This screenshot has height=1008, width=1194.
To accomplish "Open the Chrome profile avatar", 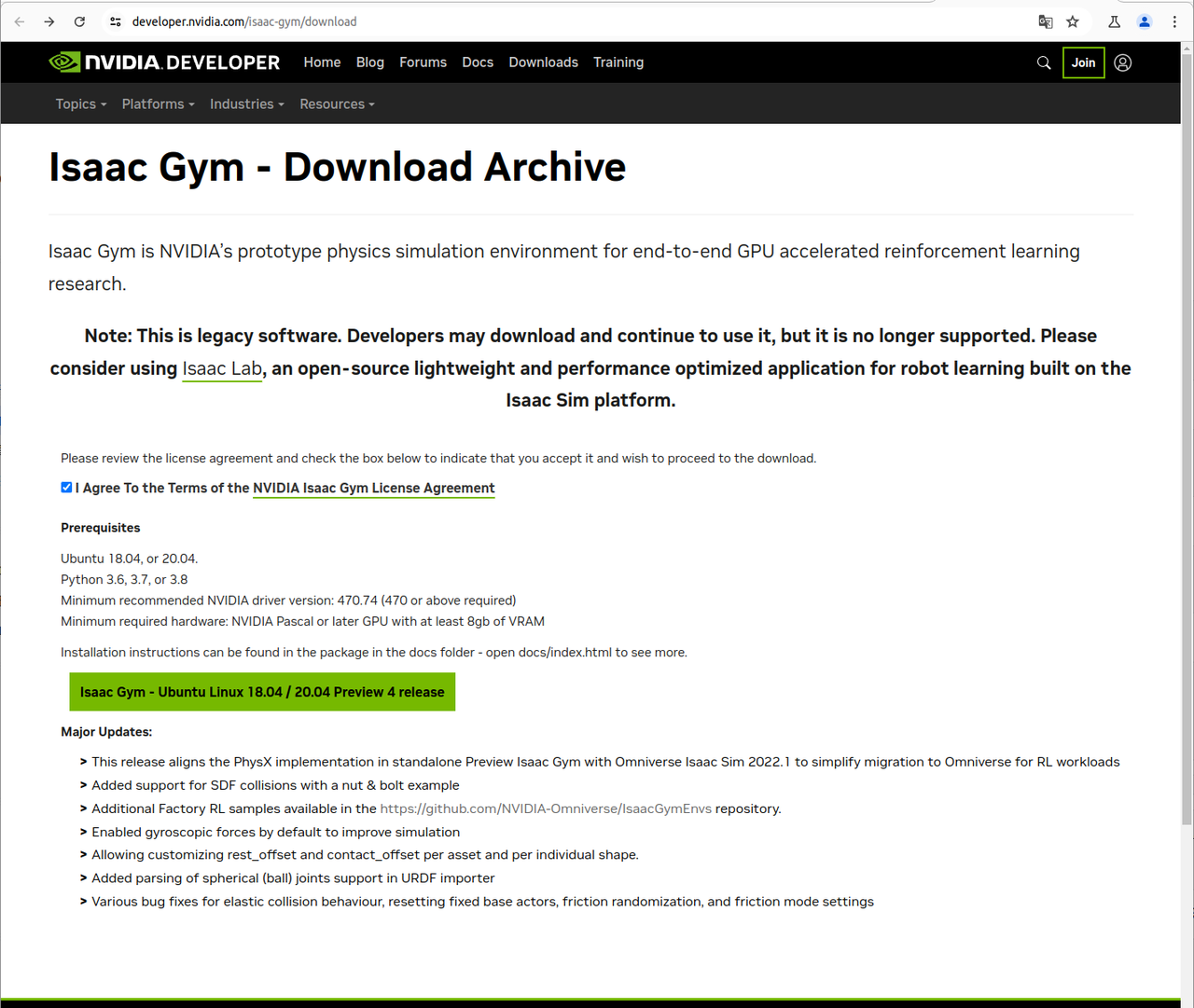I will (1145, 21).
